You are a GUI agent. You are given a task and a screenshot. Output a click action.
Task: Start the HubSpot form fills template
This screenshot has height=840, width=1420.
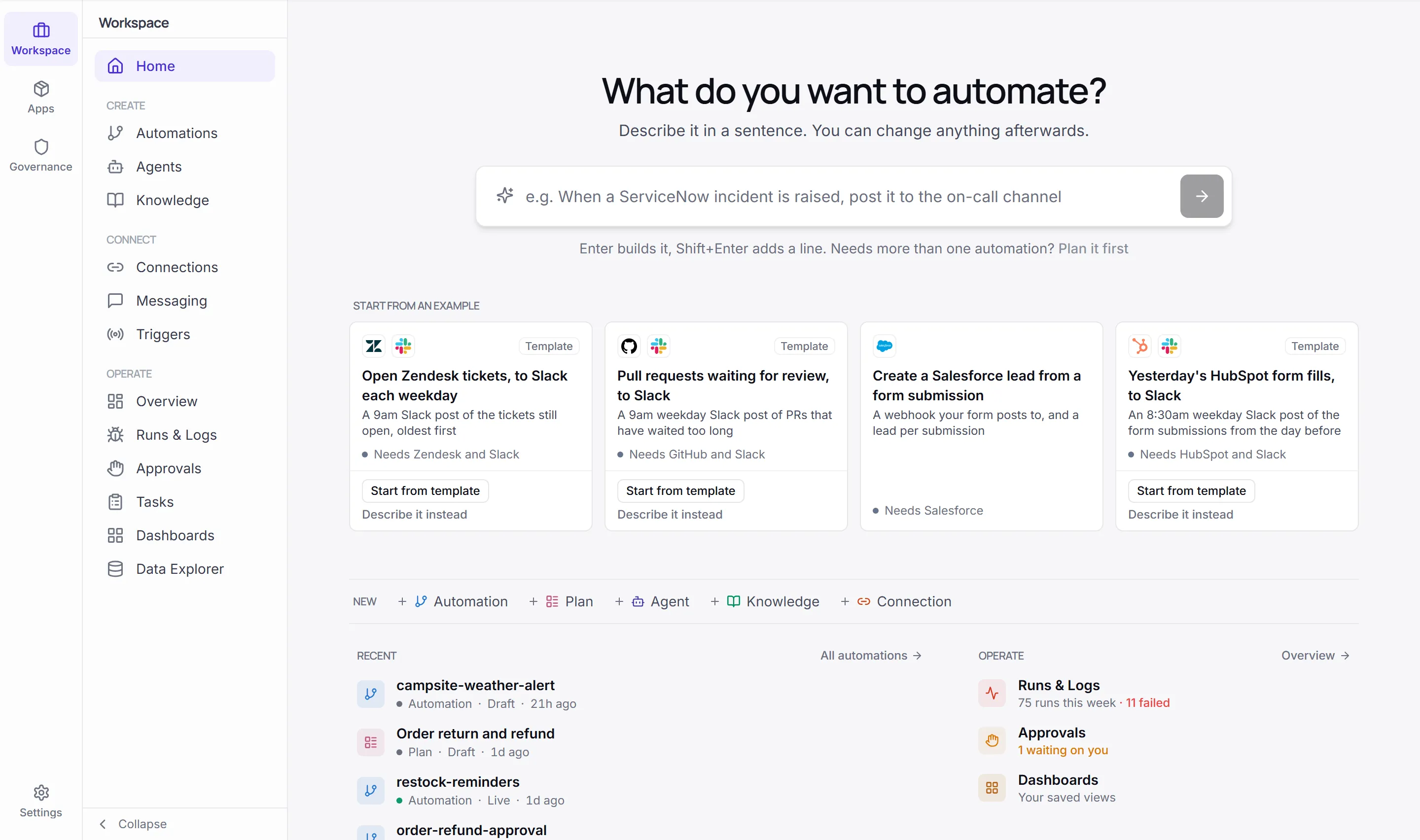tap(1191, 491)
